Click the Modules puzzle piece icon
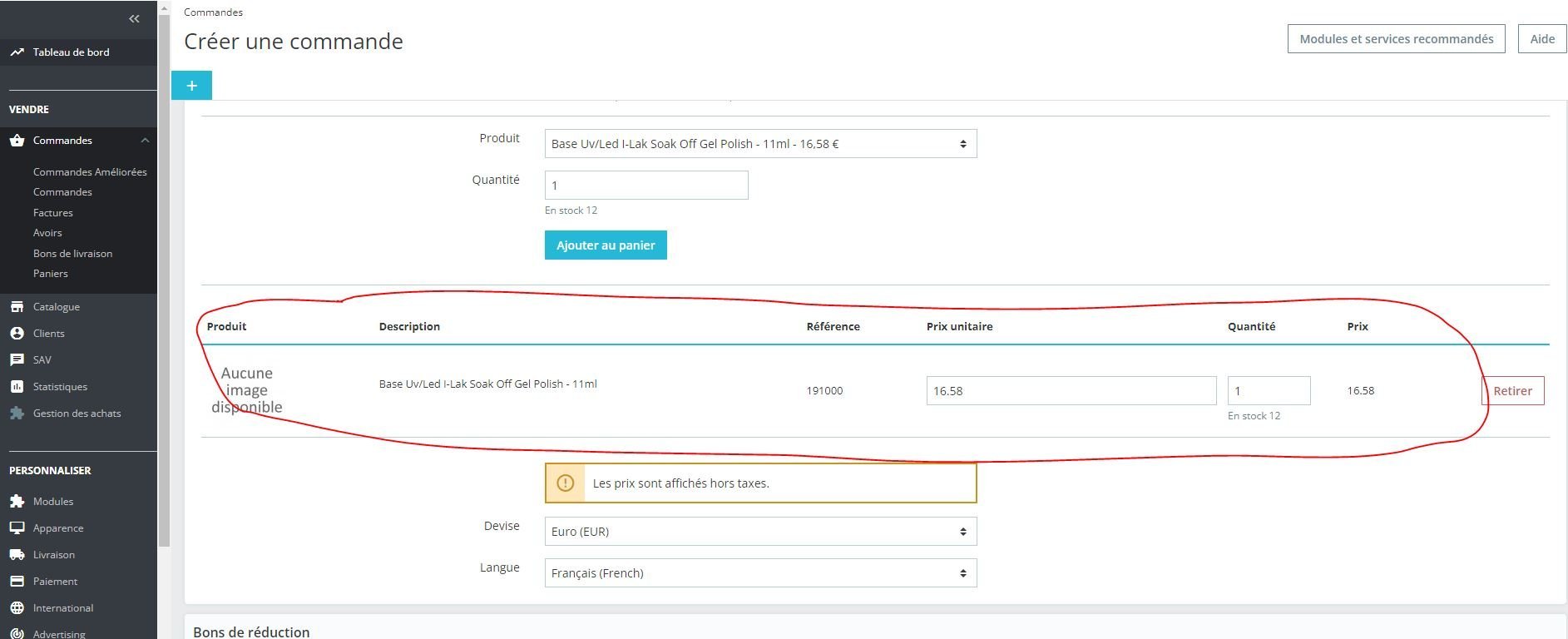This screenshot has width=1568, height=639. point(17,502)
